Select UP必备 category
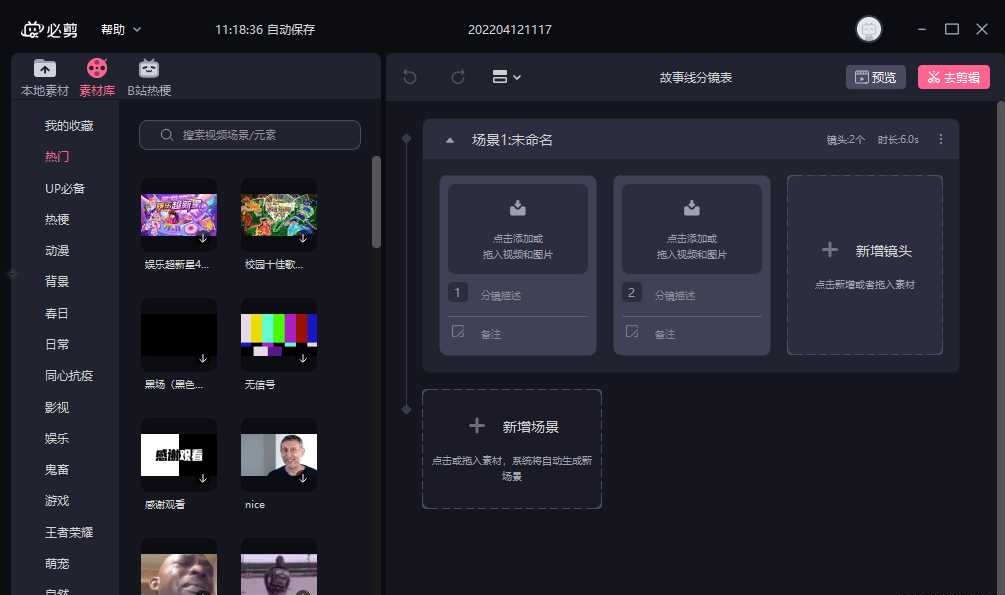 click(65, 189)
